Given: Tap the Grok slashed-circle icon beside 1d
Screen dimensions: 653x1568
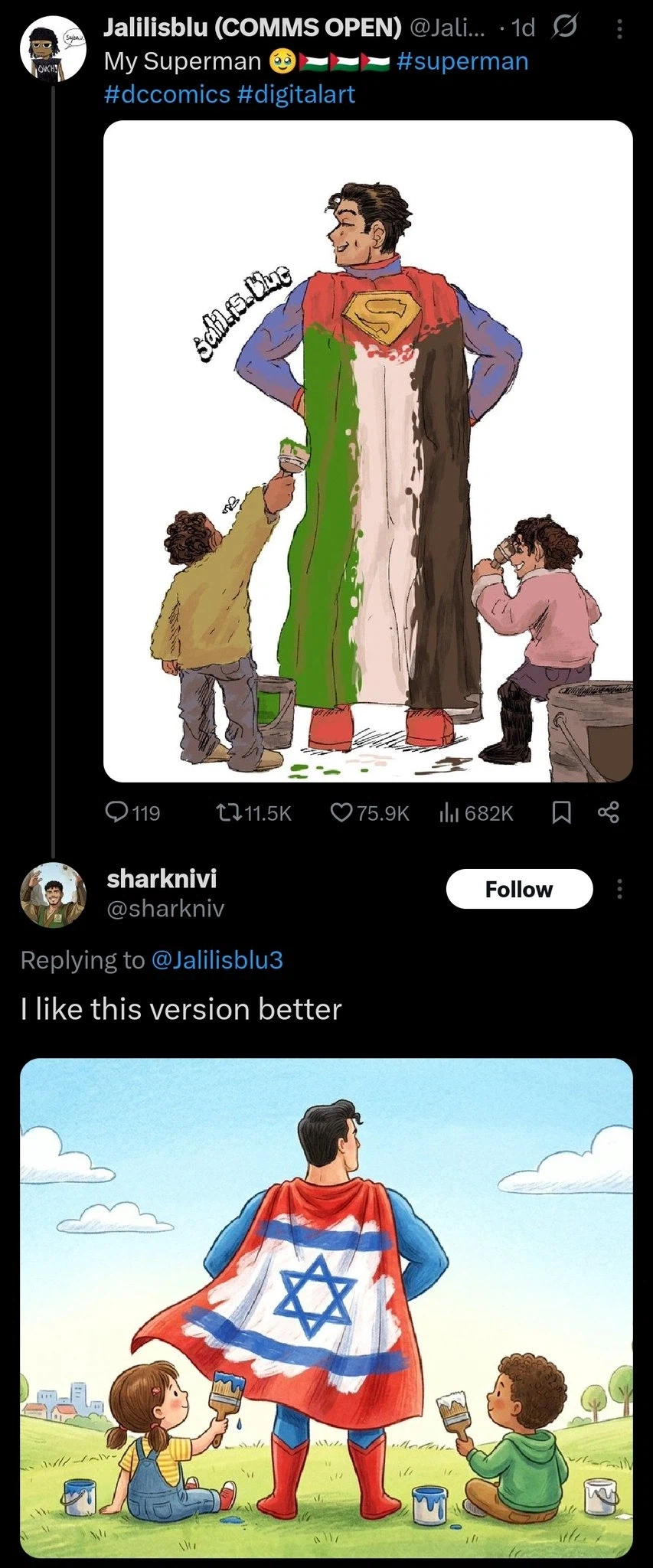Looking at the screenshot, I should click(x=563, y=28).
